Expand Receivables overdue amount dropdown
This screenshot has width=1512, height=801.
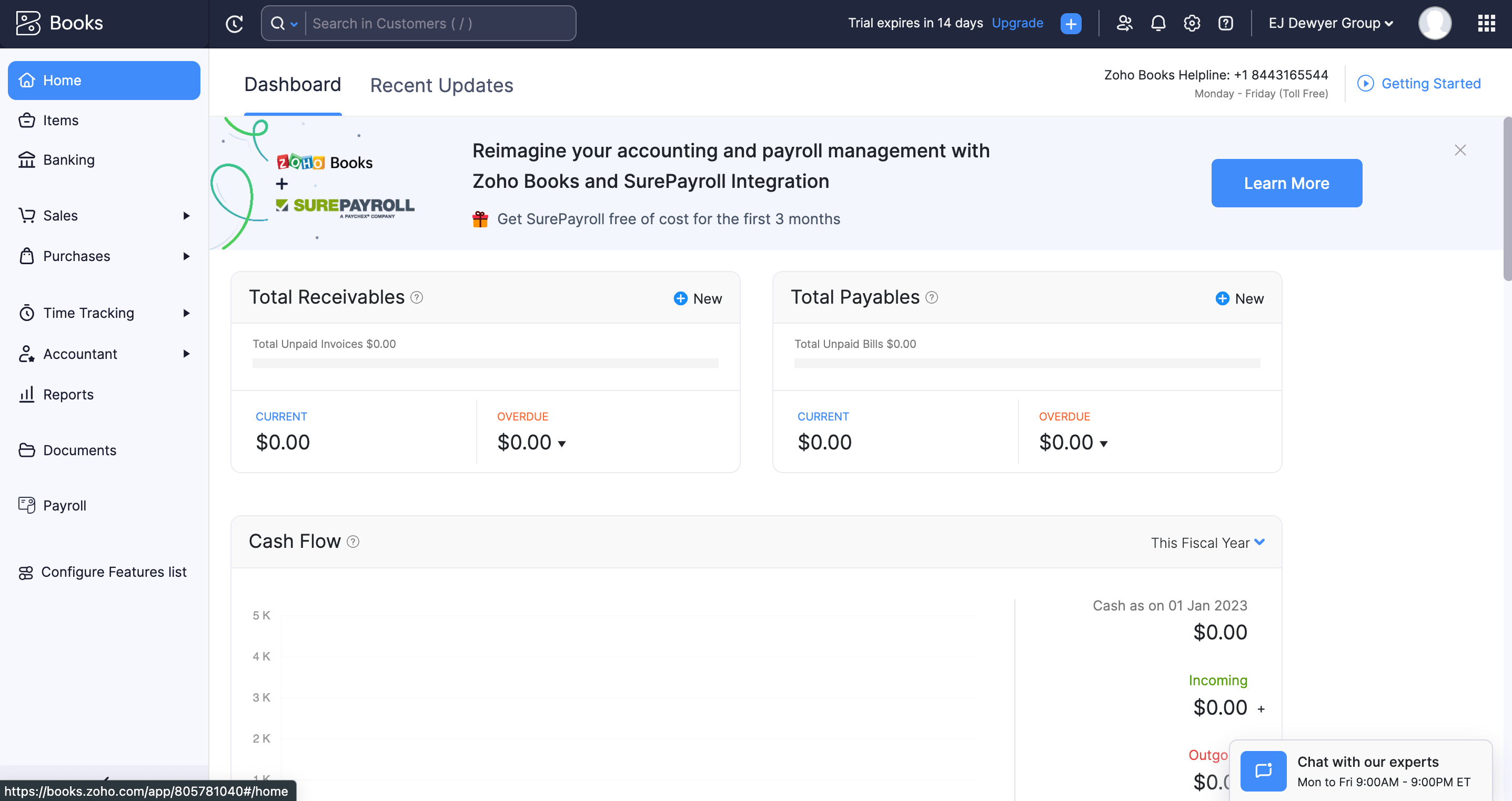562,444
